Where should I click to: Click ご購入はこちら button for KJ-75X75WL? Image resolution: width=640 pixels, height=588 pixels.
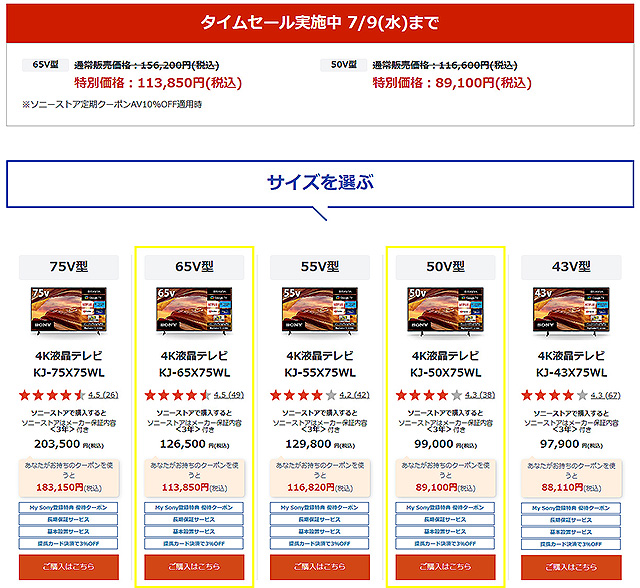point(69,567)
